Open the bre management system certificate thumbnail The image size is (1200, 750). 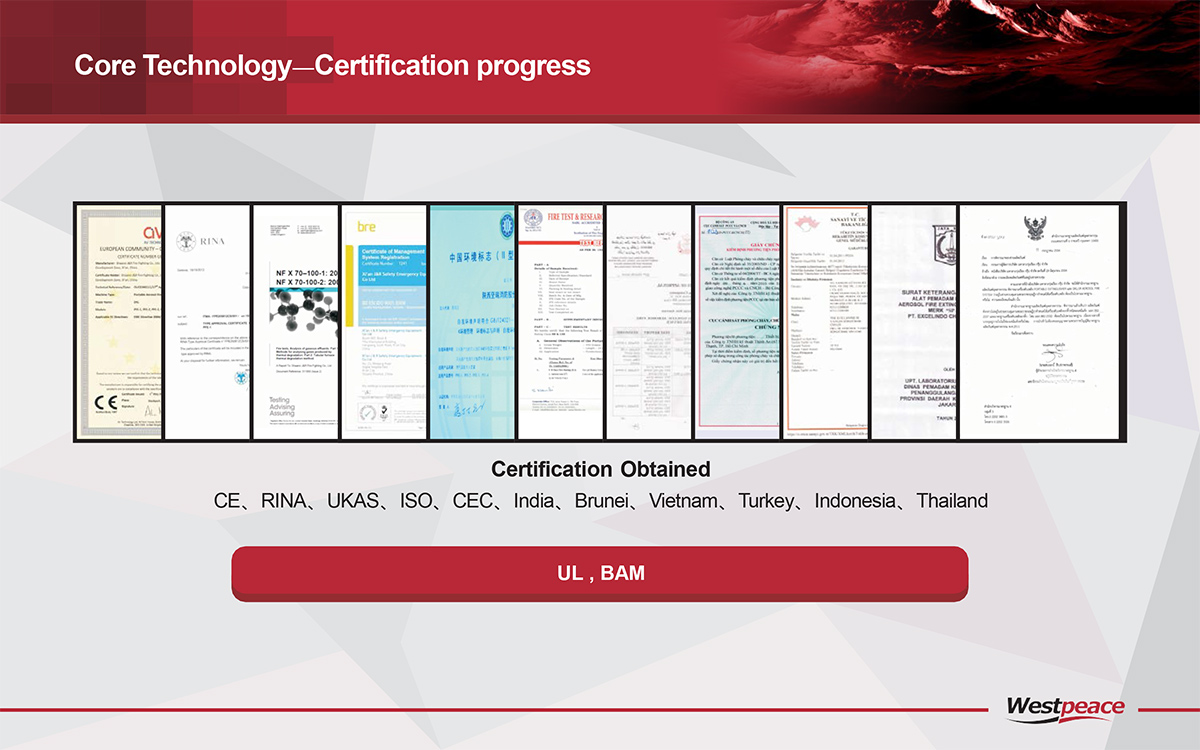383,322
